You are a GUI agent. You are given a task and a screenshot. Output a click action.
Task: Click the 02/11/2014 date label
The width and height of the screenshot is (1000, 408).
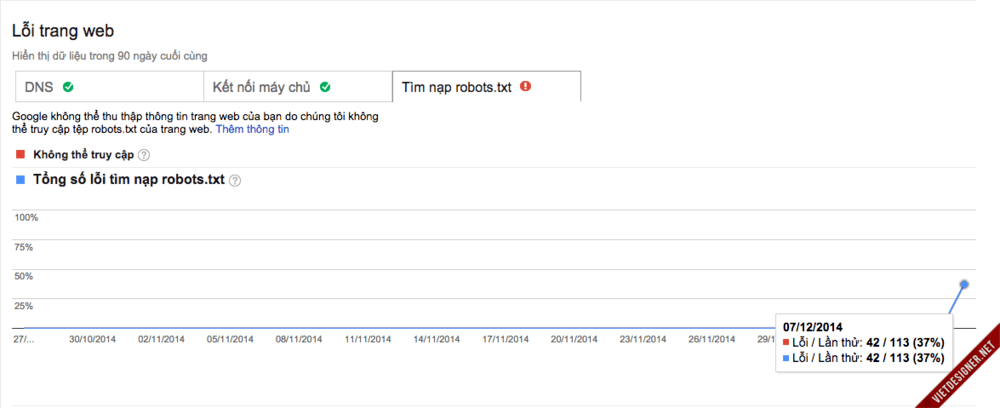point(161,339)
